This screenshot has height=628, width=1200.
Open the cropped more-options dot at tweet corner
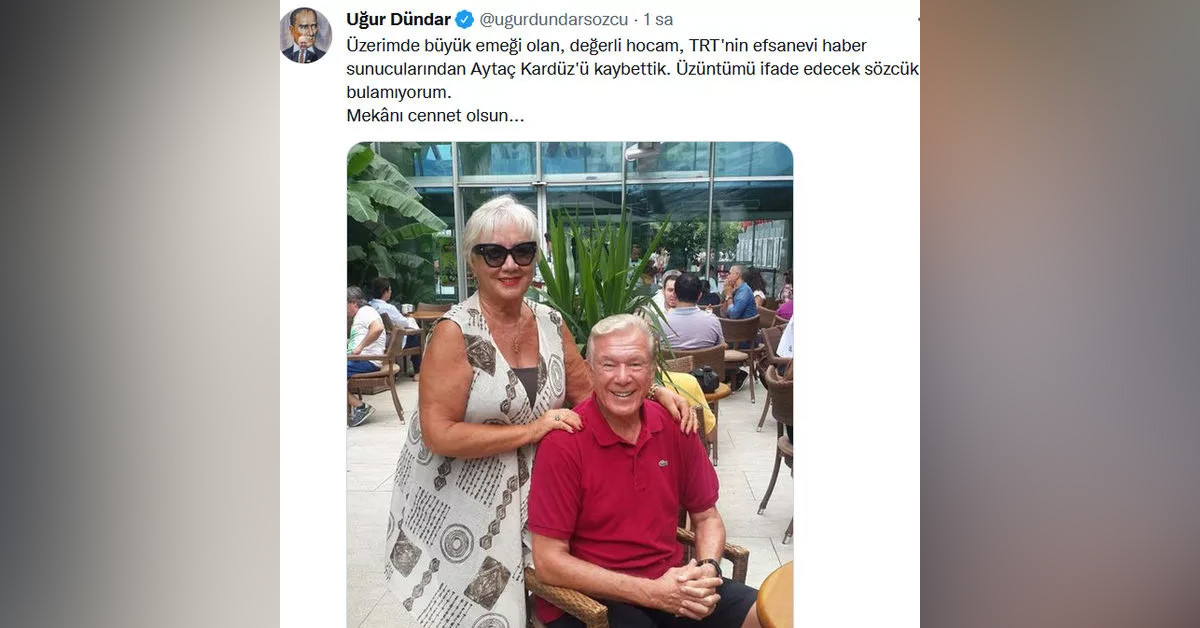pyautogui.click(x=917, y=19)
